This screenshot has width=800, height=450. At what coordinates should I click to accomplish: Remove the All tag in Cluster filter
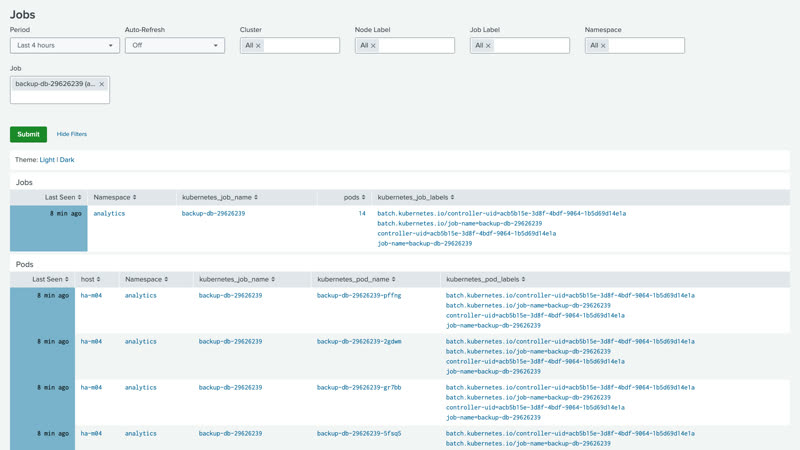click(x=258, y=46)
